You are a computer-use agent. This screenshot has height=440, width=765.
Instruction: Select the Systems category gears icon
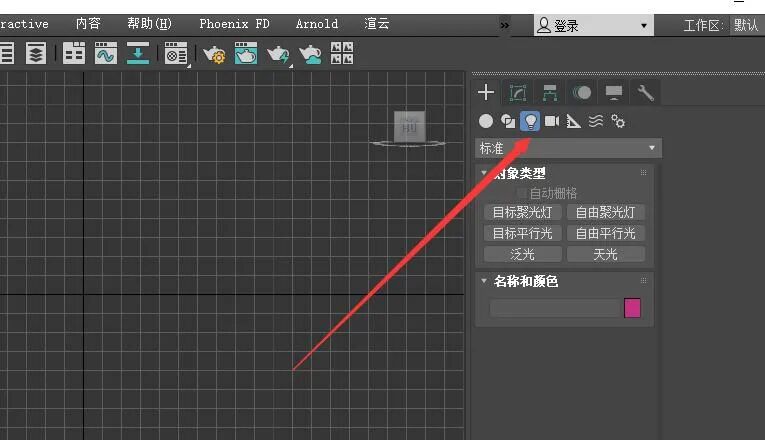coord(618,121)
